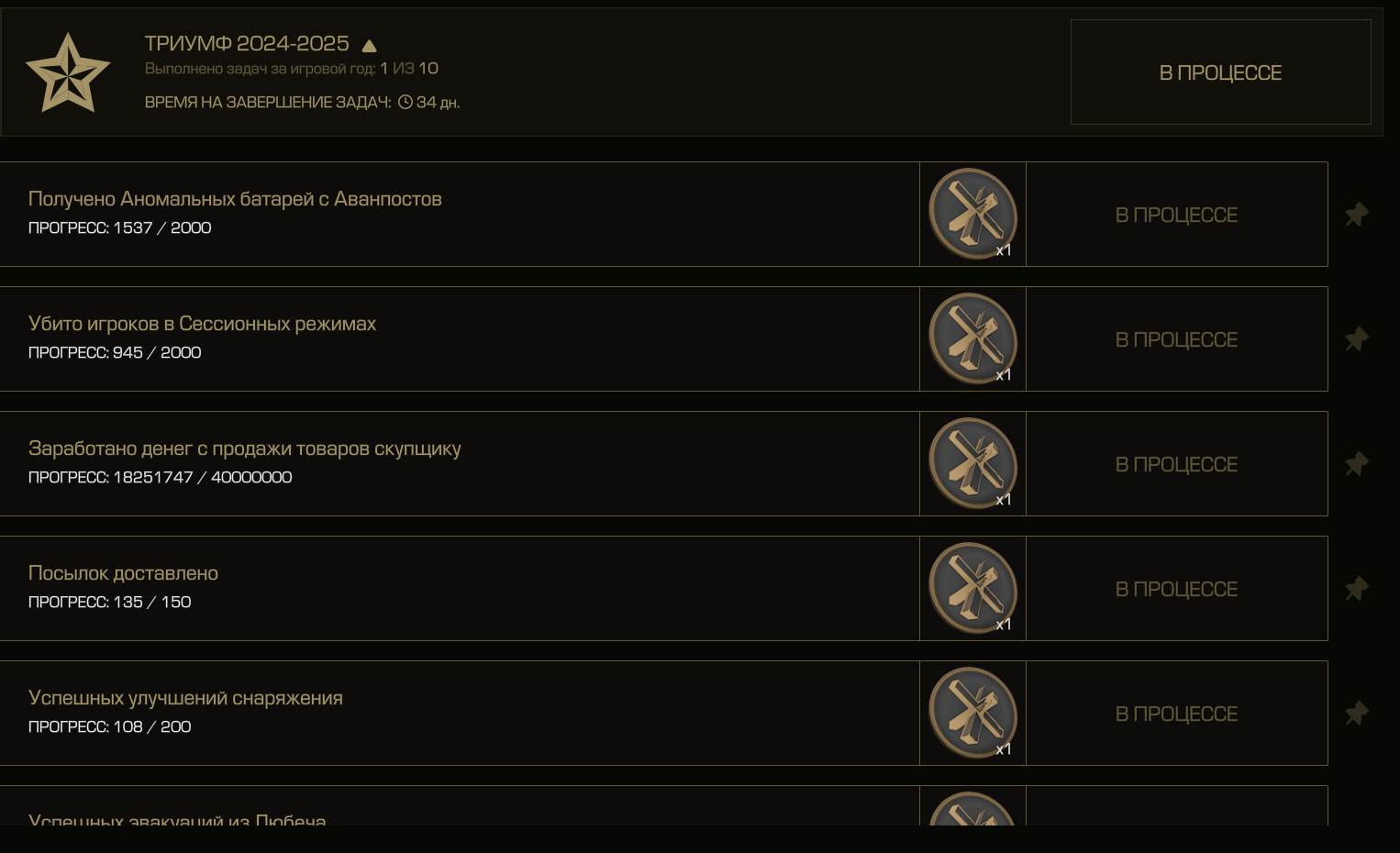This screenshot has width=1400, height=853.
Task: Click В ПРОЦЕССЕ button for Аномальных батарей
Action: click(x=1176, y=215)
